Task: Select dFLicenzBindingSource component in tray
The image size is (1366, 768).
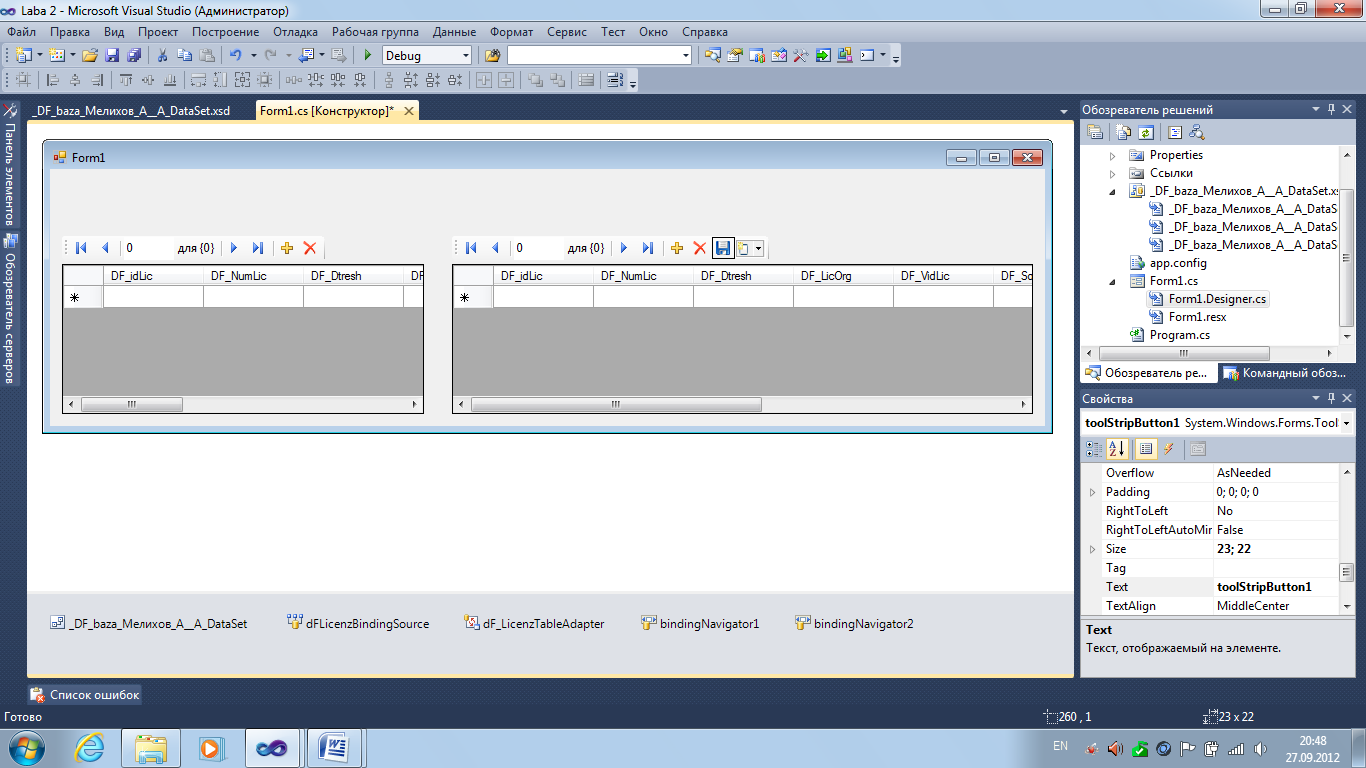Action: tap(357, 623)
